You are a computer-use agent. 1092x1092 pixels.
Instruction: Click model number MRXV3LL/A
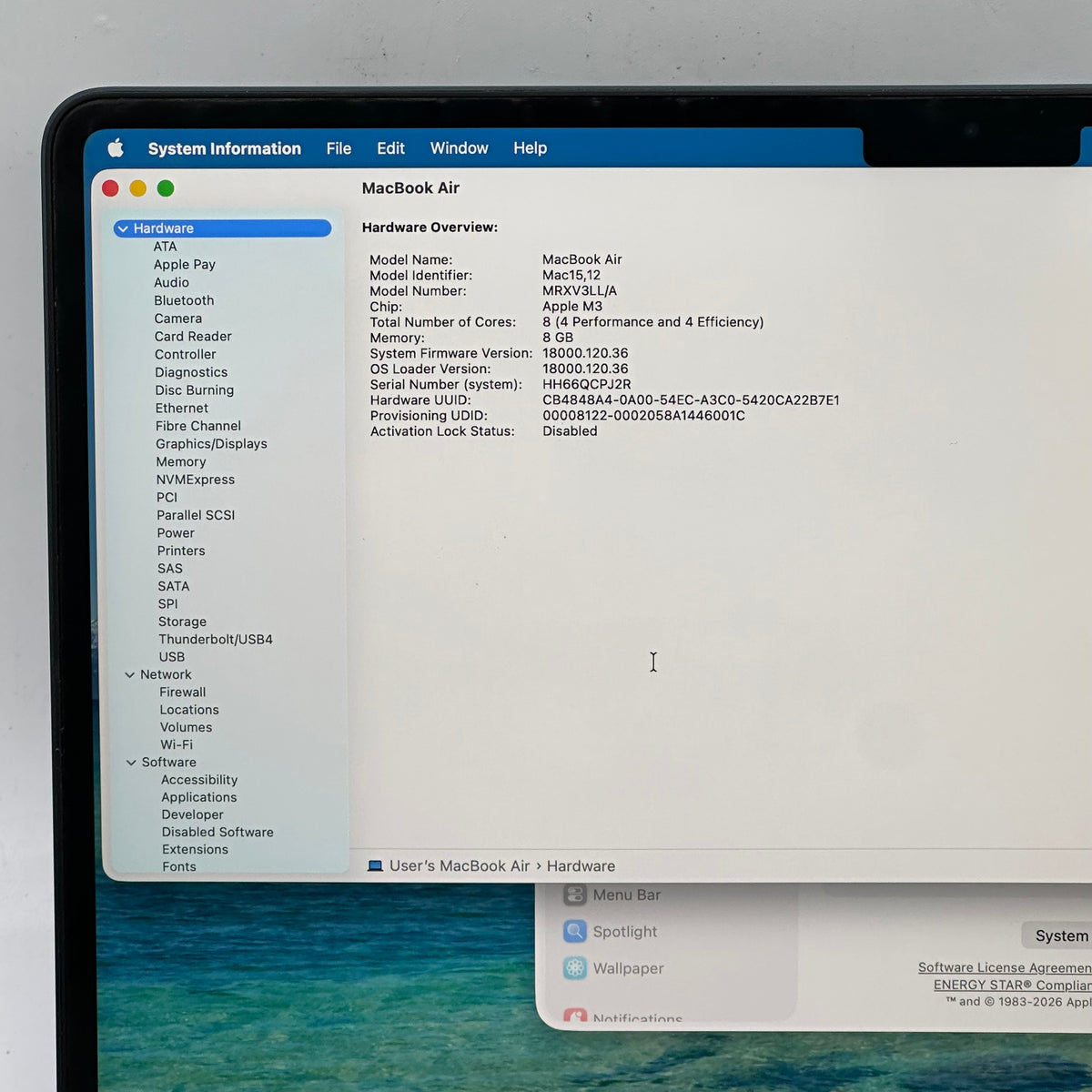pos(580,290)
